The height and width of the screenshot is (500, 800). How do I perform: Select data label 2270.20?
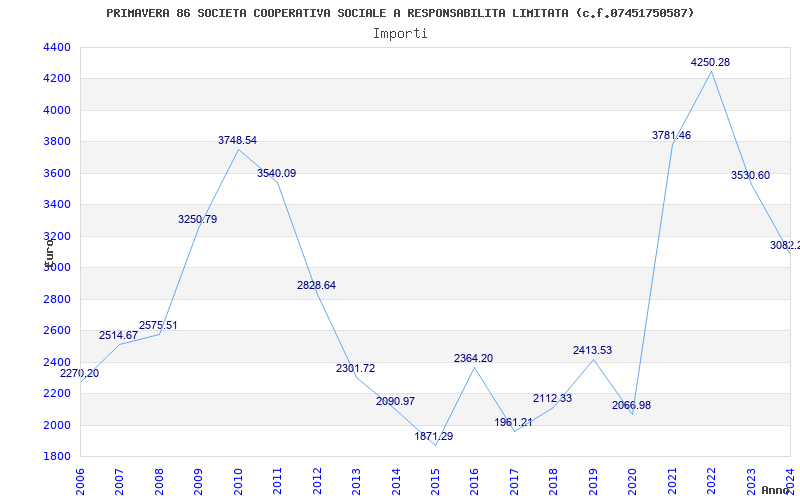(80, 373)
